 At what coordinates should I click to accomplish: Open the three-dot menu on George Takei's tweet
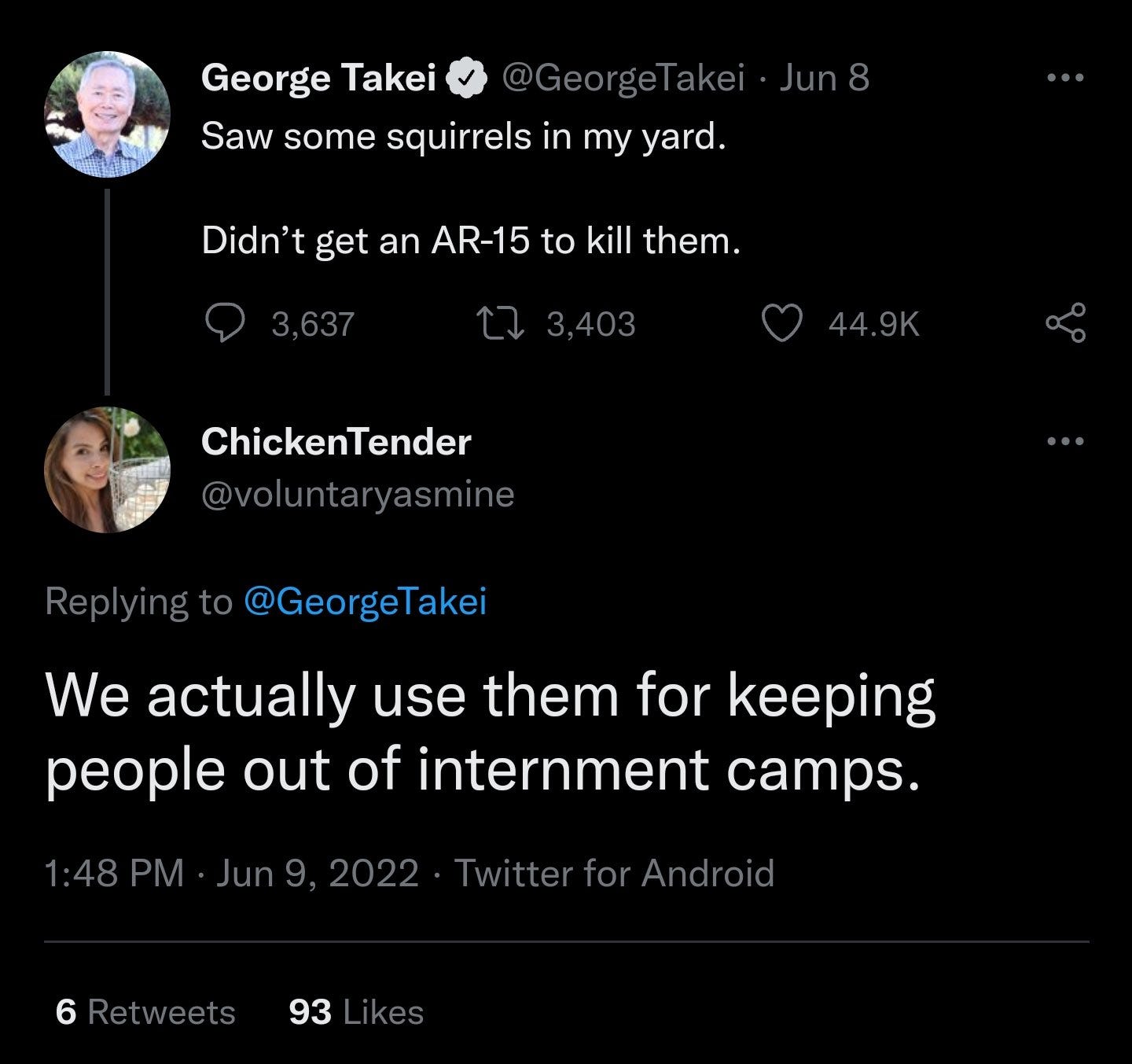[x=1066, y=78]
